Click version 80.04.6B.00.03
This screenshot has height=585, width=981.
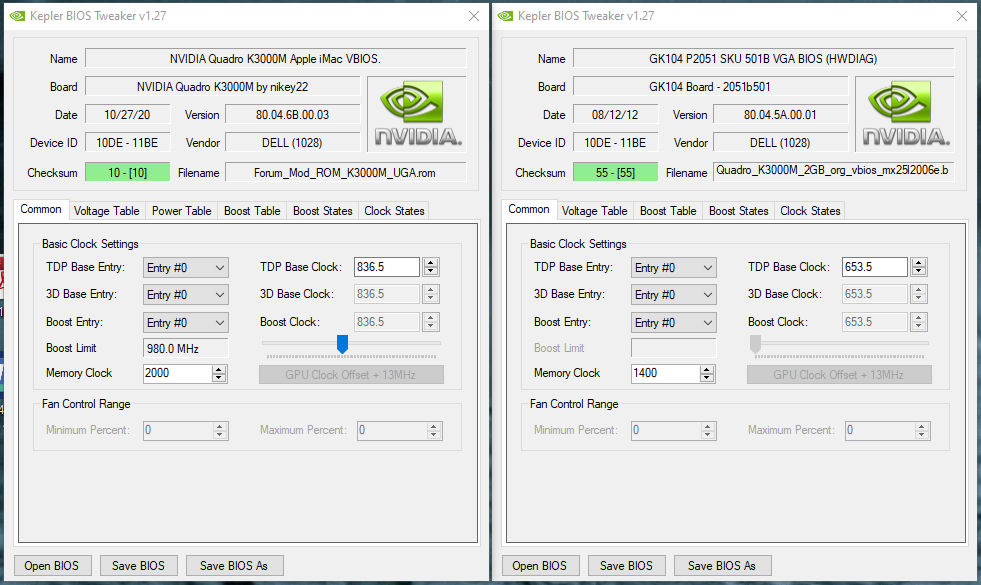tap(292, 114)
